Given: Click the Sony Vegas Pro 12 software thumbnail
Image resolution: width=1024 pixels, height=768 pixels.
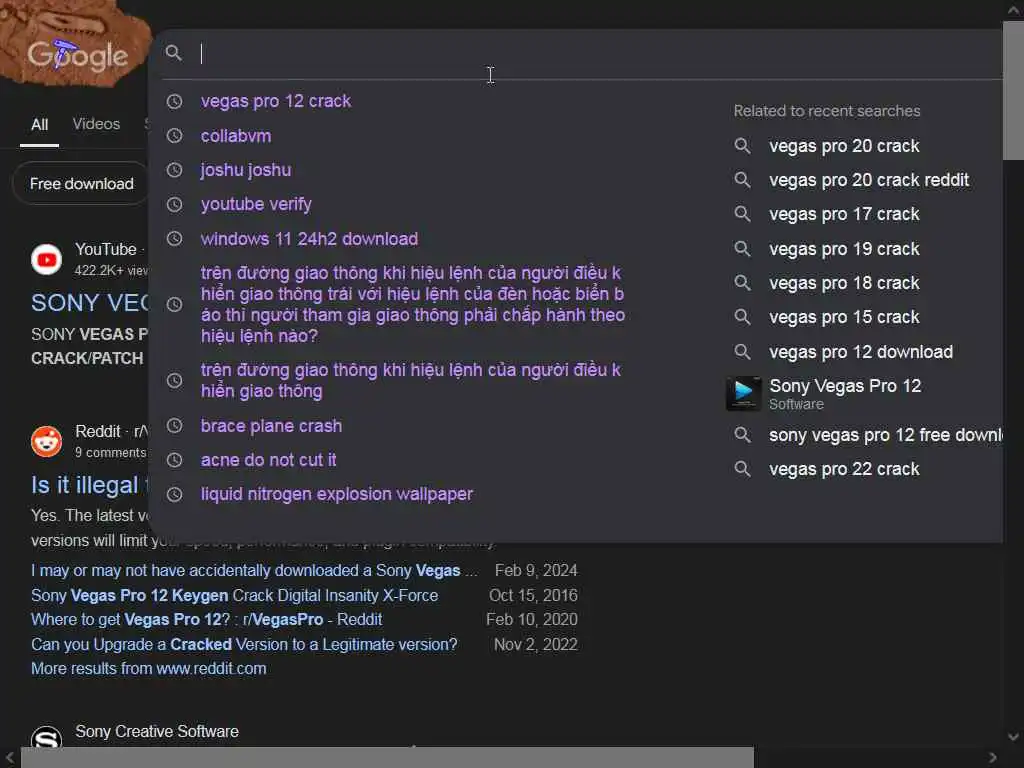Looking at the screenshot, I should coord(743,393).
